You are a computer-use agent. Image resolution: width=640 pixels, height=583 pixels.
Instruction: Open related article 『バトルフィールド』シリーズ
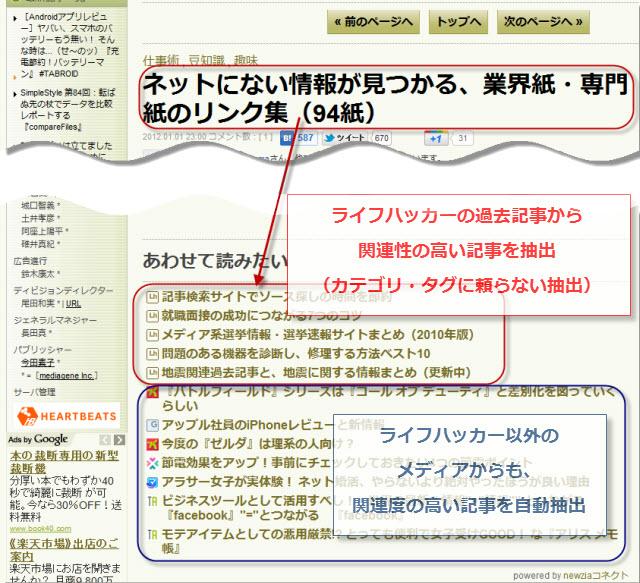coord(389,398)
